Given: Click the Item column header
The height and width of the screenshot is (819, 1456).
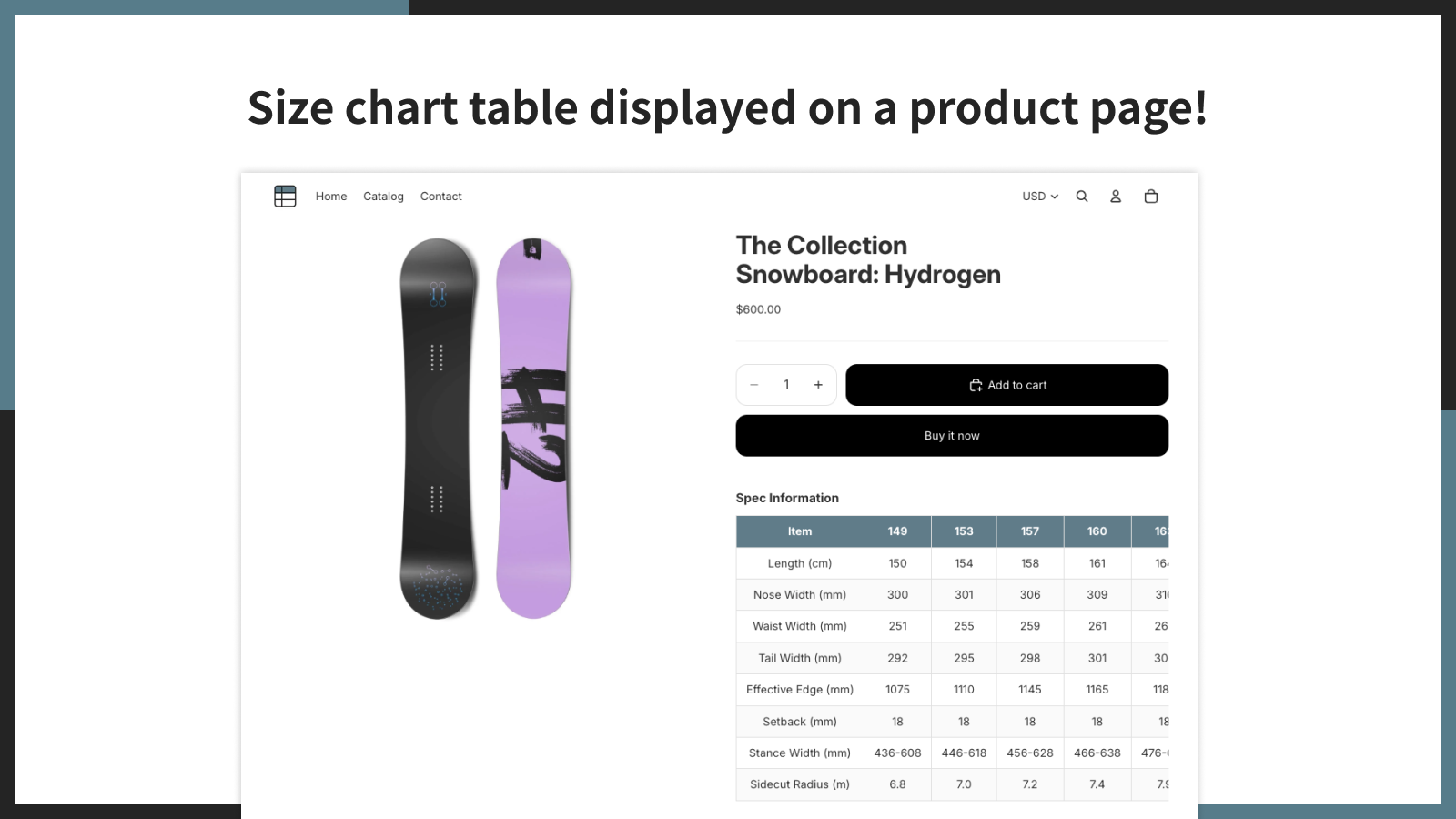Looking at the screenshot, I should [800, 531].
